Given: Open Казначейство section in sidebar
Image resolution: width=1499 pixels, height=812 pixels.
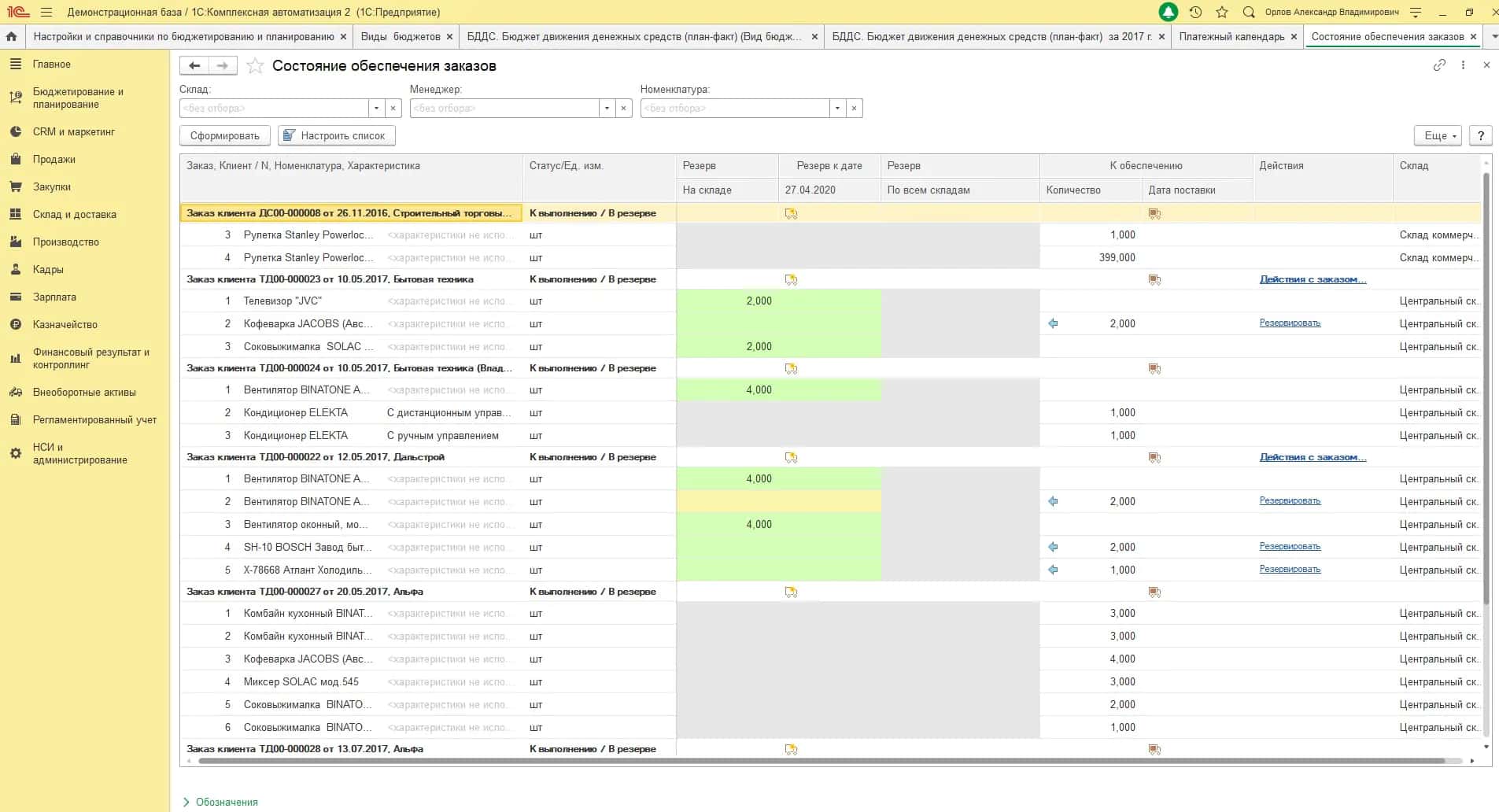Looking at the screenshot, I should 65,324.
